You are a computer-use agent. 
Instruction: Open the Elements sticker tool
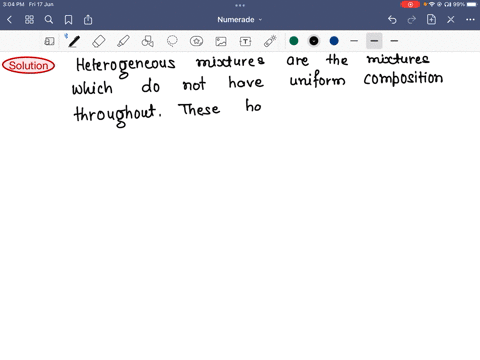click(x=196, y=41)
